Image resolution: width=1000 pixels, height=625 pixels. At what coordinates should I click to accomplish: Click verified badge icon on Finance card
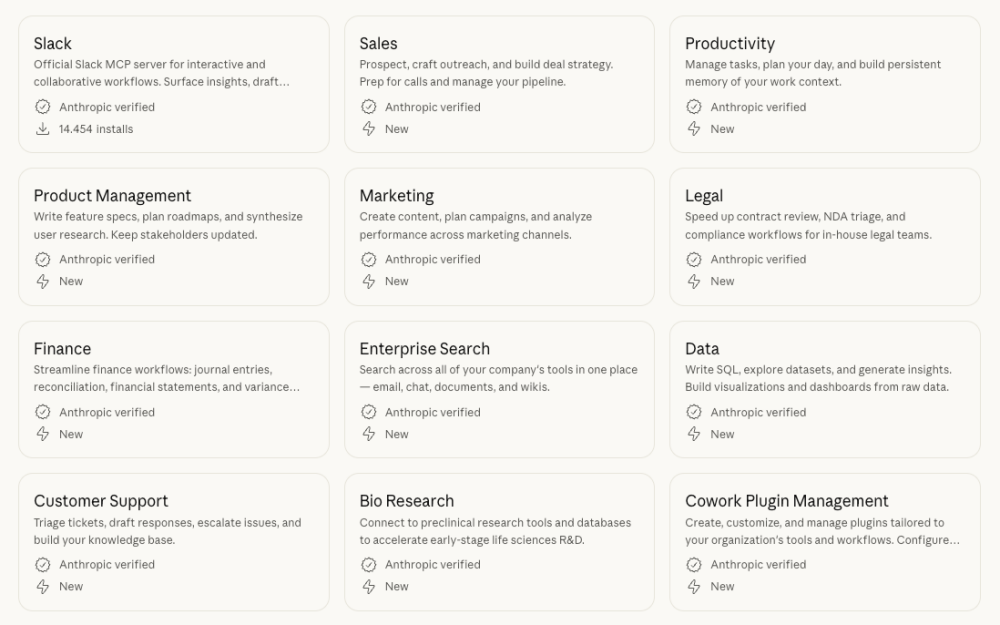pyautogui.click(x=43, y=412)
